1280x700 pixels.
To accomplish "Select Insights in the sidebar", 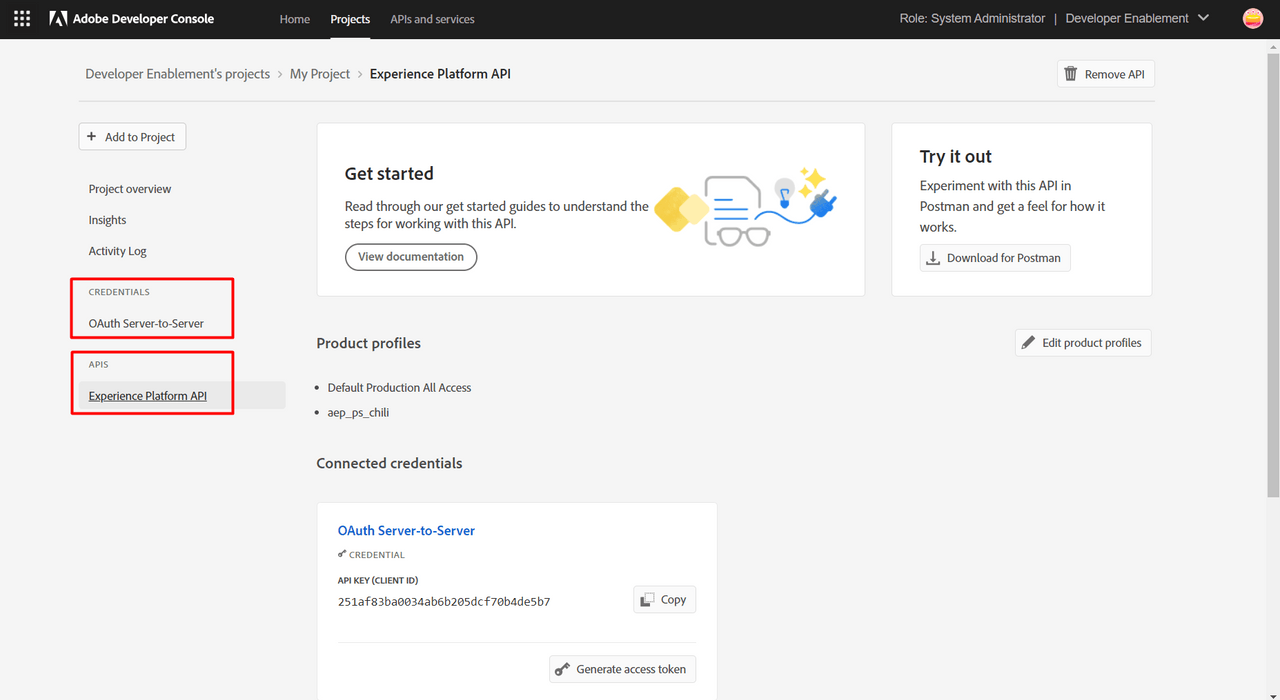I will point(107,220).
